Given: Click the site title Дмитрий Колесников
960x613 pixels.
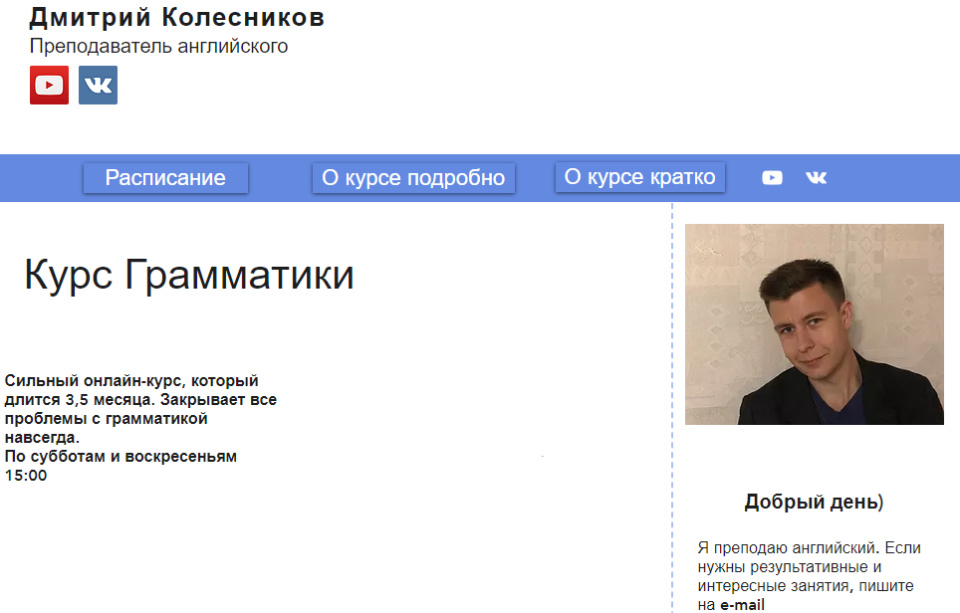Looking at the screenshot, I should click(177, 18).
